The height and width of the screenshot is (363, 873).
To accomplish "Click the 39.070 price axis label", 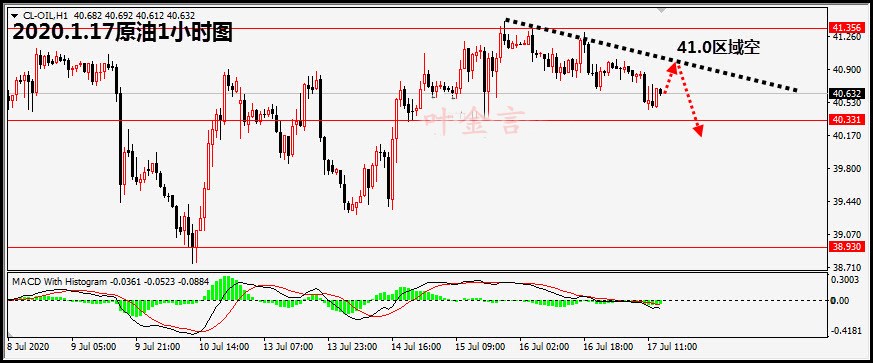I will (846, 235).
